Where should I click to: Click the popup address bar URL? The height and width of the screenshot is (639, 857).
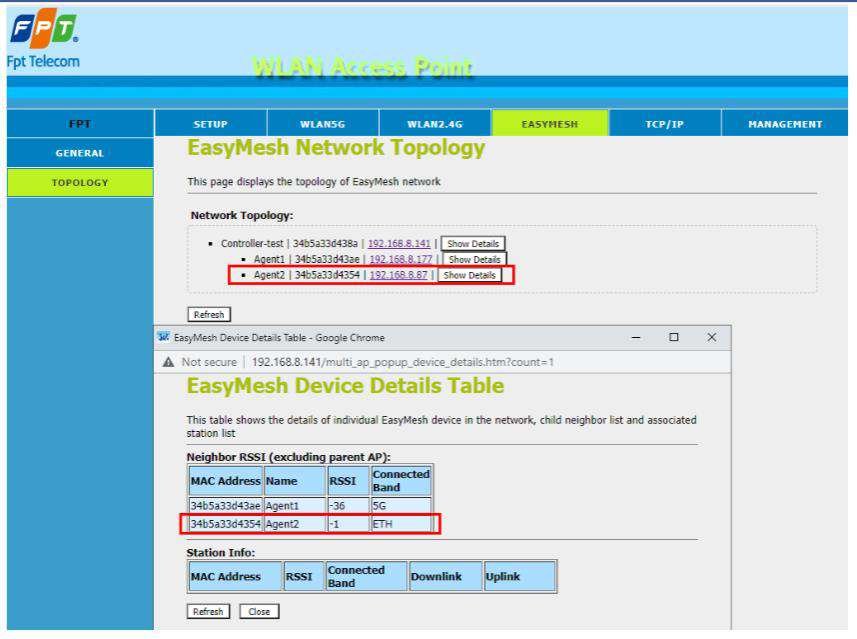[403, 362]
